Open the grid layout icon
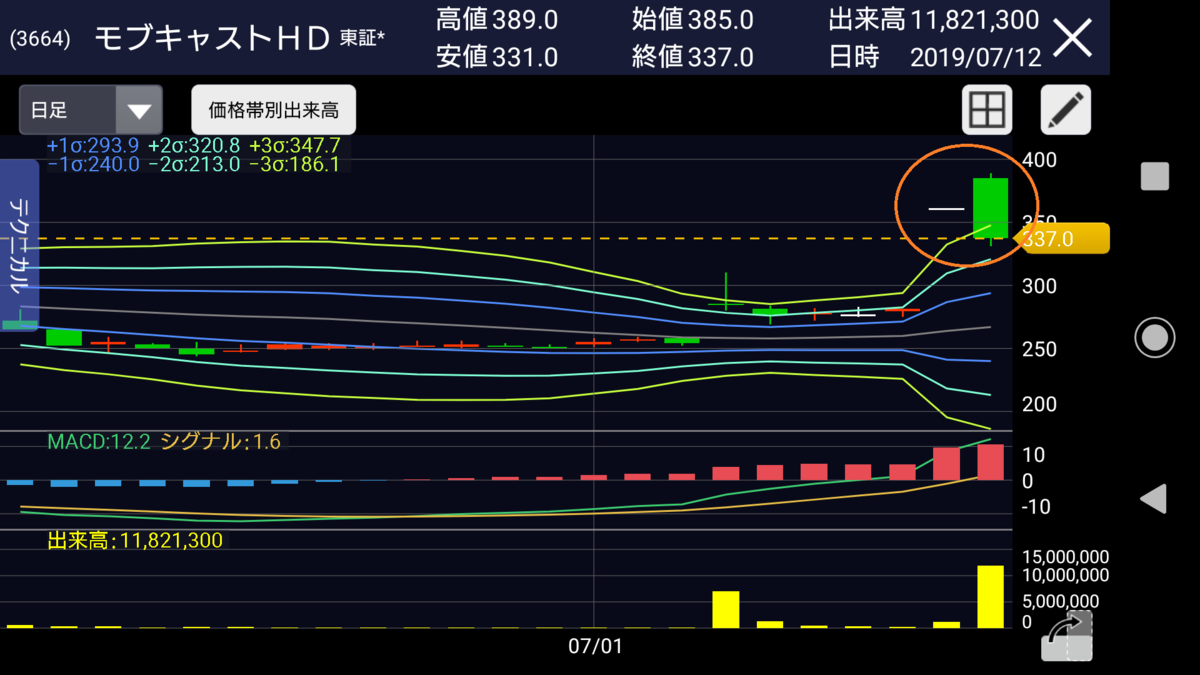1200x675 pixels. point(987,110)
